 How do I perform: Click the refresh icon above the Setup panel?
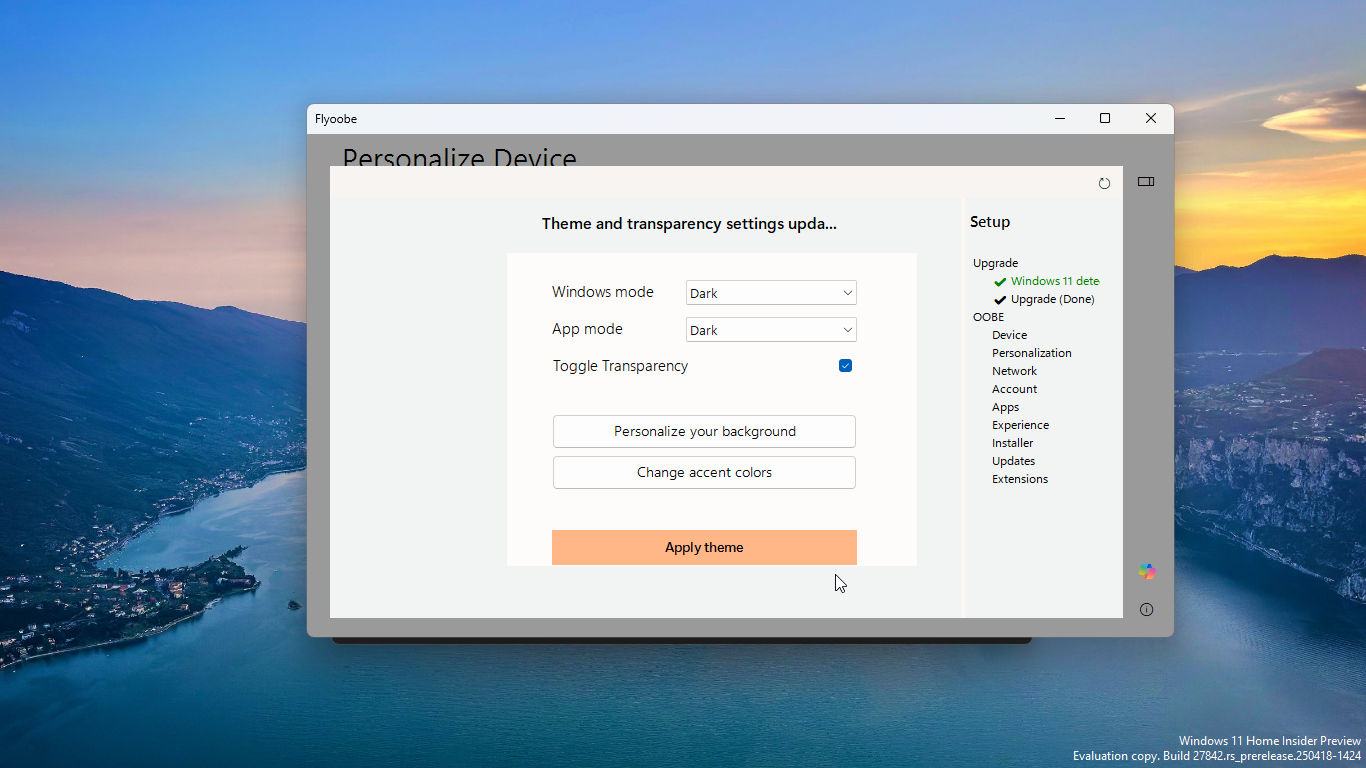(x=1104, y=183)
